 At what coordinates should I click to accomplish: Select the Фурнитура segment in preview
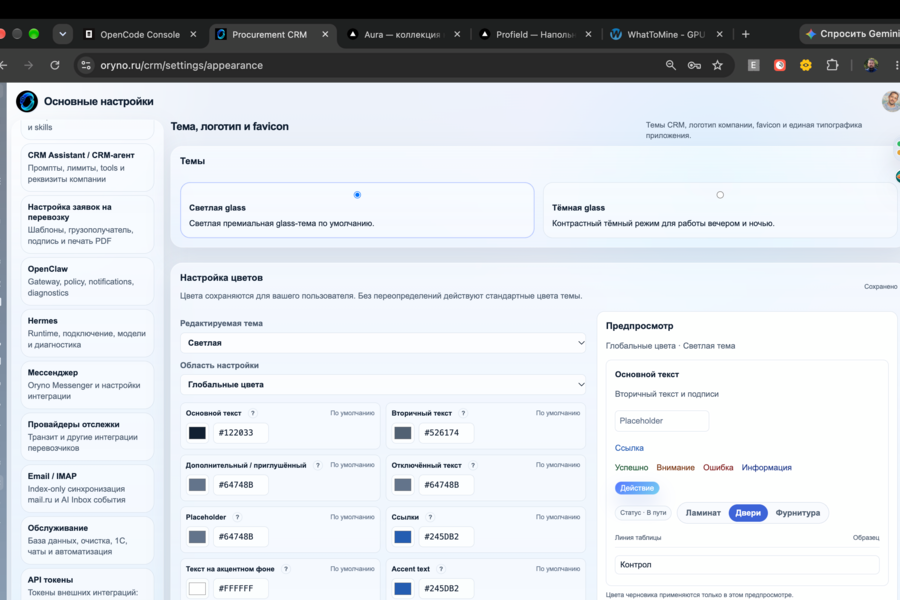coord(798,513)
